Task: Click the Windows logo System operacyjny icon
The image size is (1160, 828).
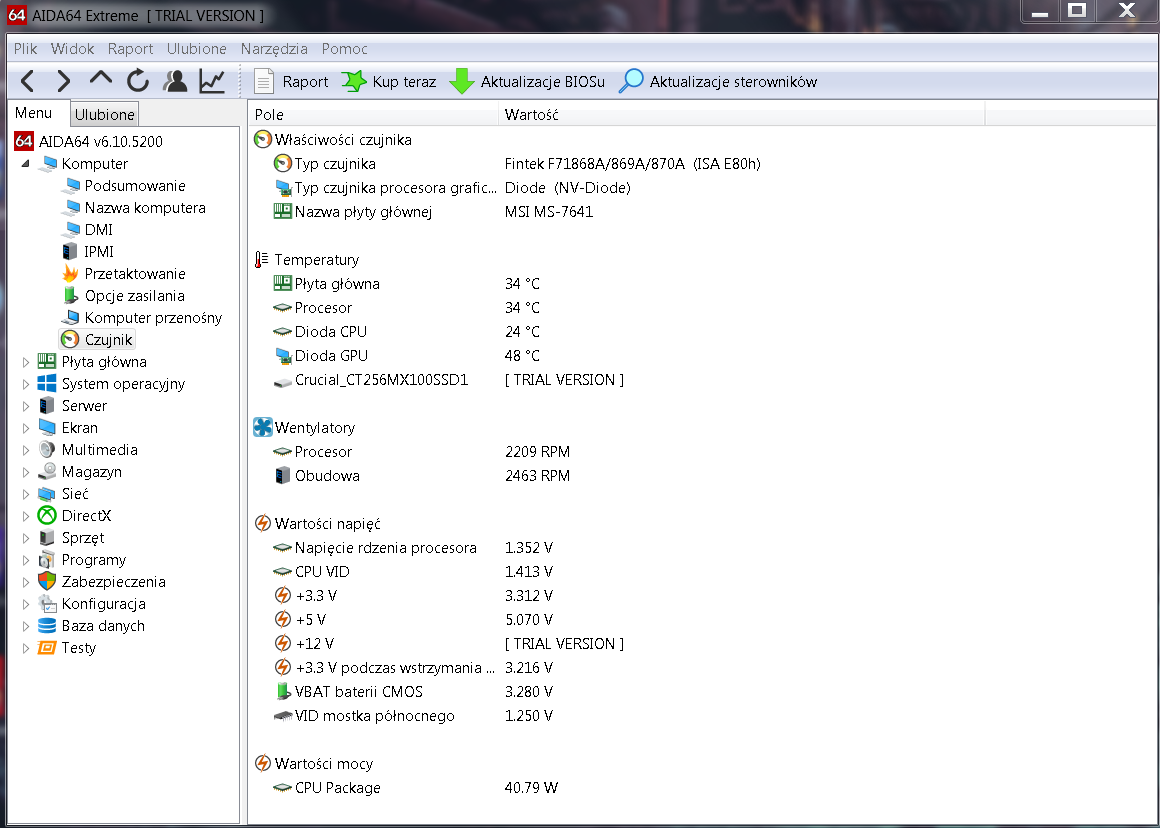Action: pos(47,384)
